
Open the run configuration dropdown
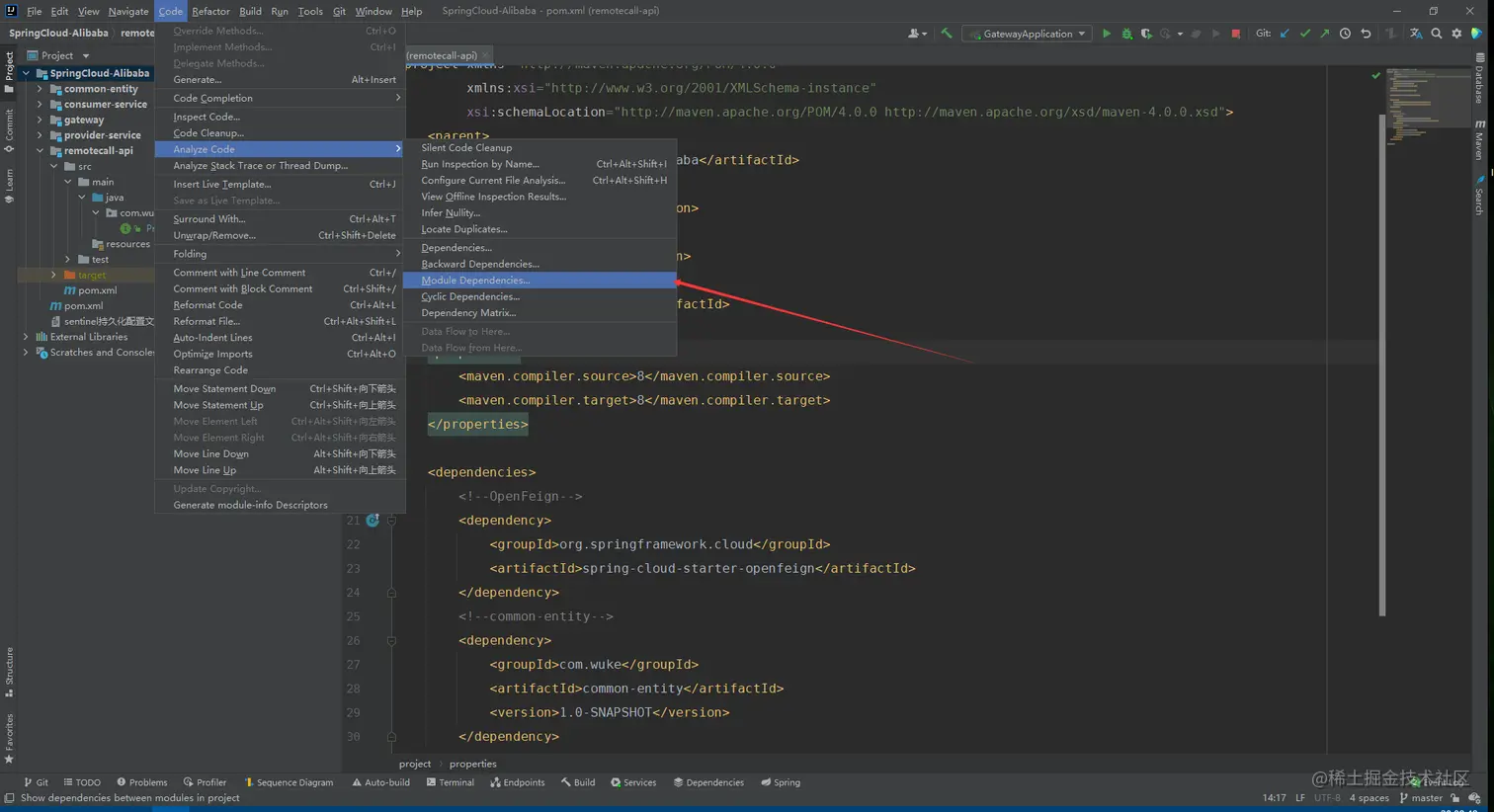point(1027,33)
